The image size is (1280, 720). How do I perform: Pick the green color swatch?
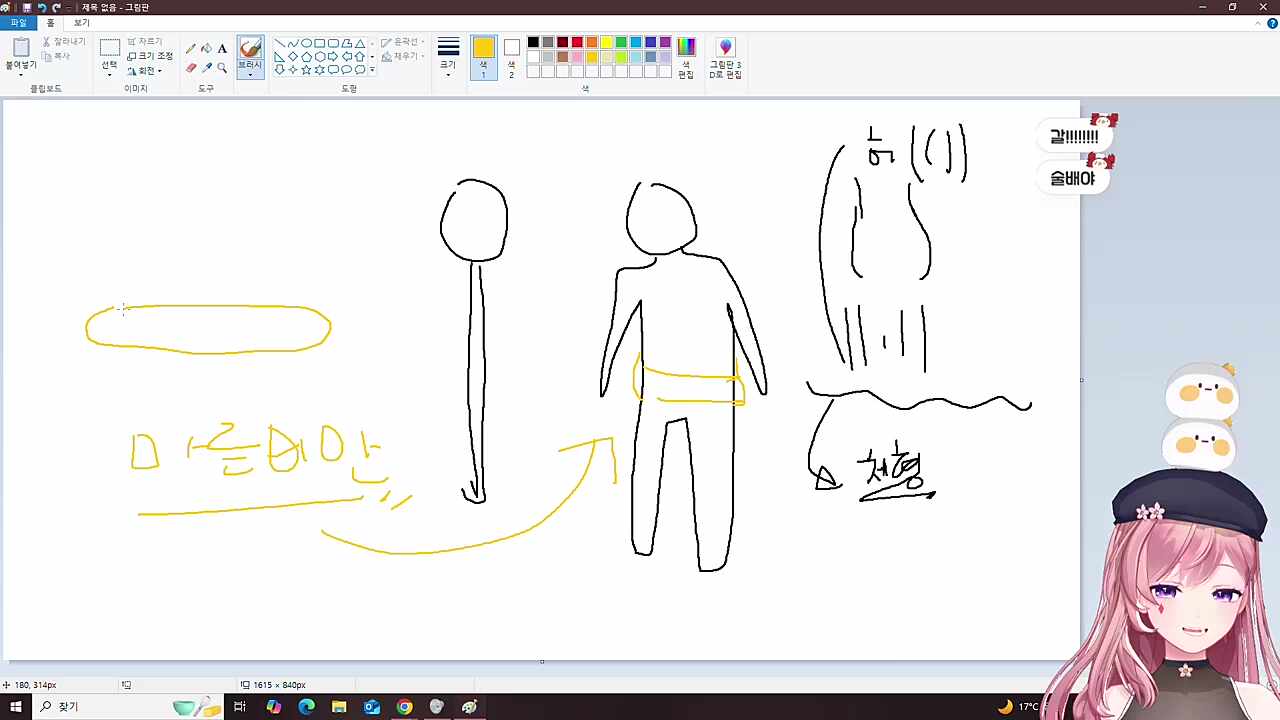point(621,42)
